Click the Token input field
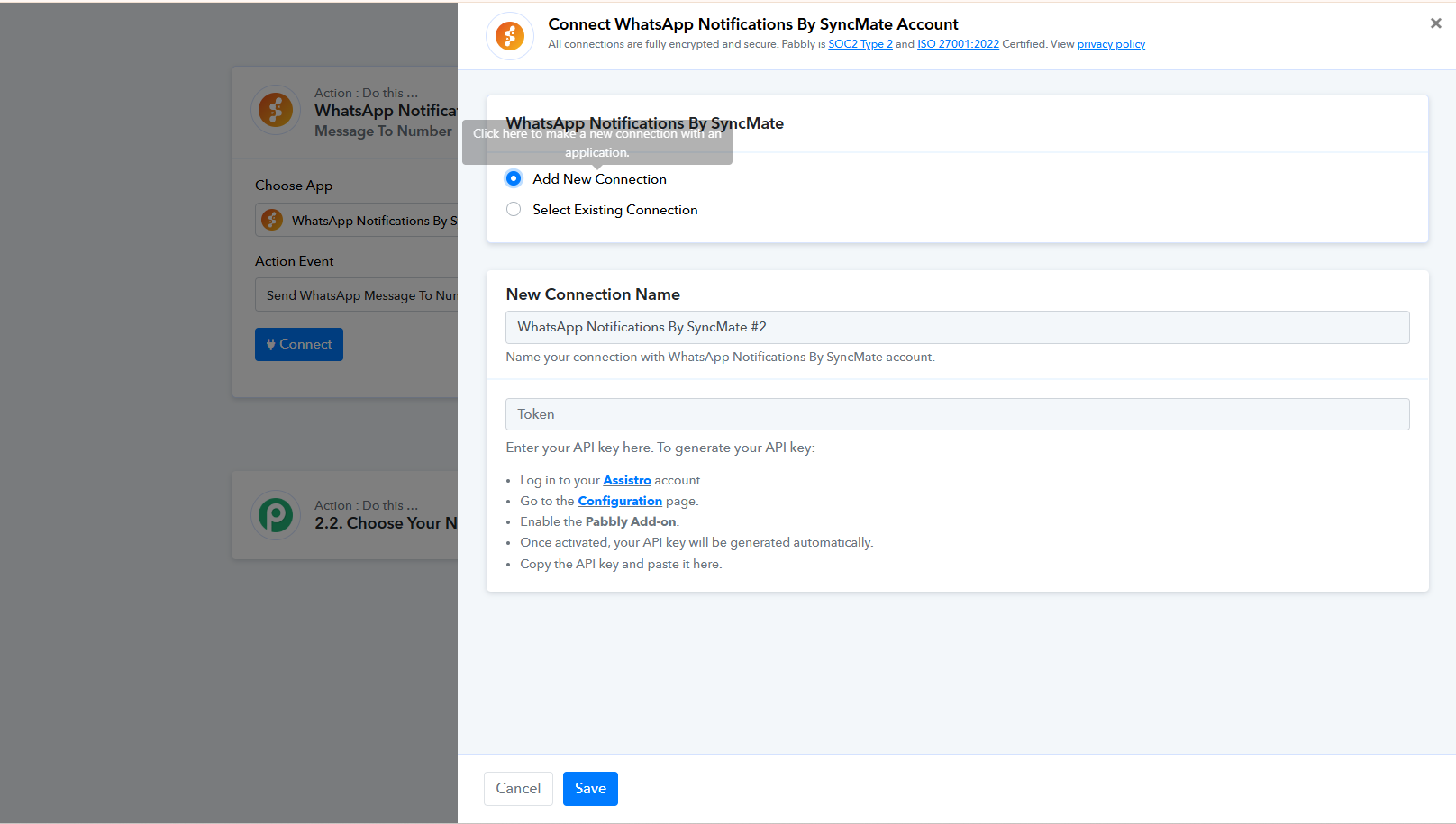Screen dimensions: 1456x824 957,414
